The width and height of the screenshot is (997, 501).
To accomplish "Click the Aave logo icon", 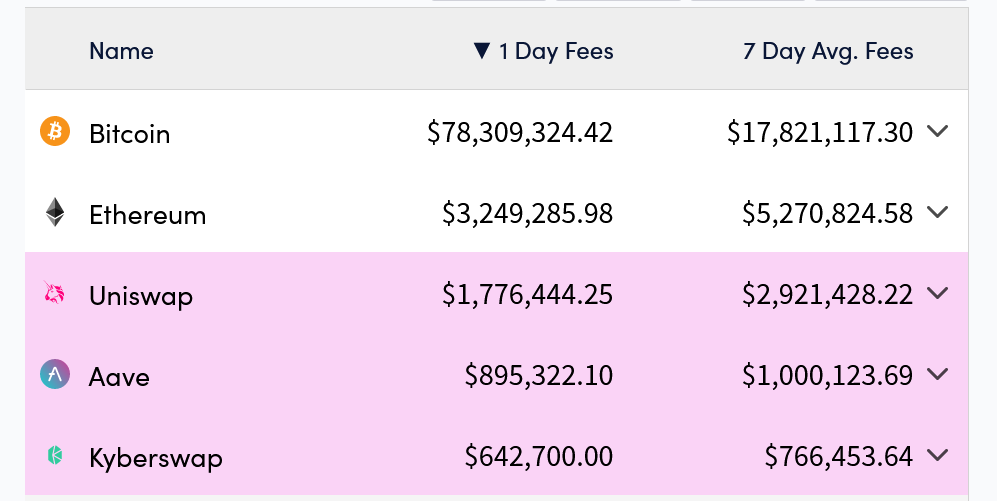I will click(55, 375).
